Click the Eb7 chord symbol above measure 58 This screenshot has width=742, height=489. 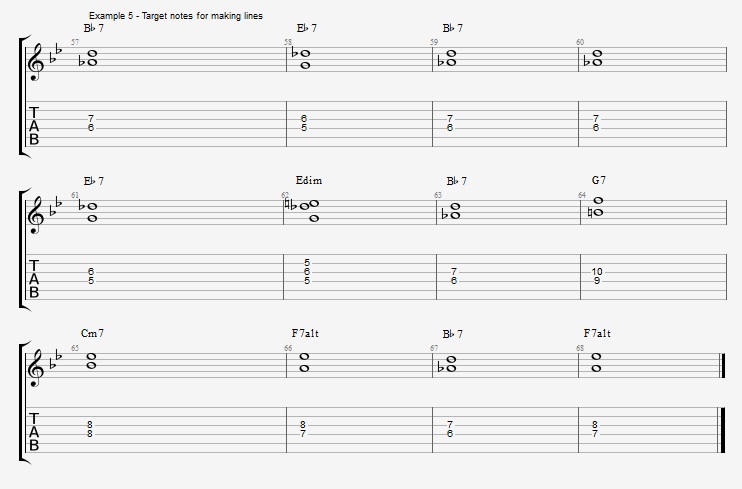307,28
